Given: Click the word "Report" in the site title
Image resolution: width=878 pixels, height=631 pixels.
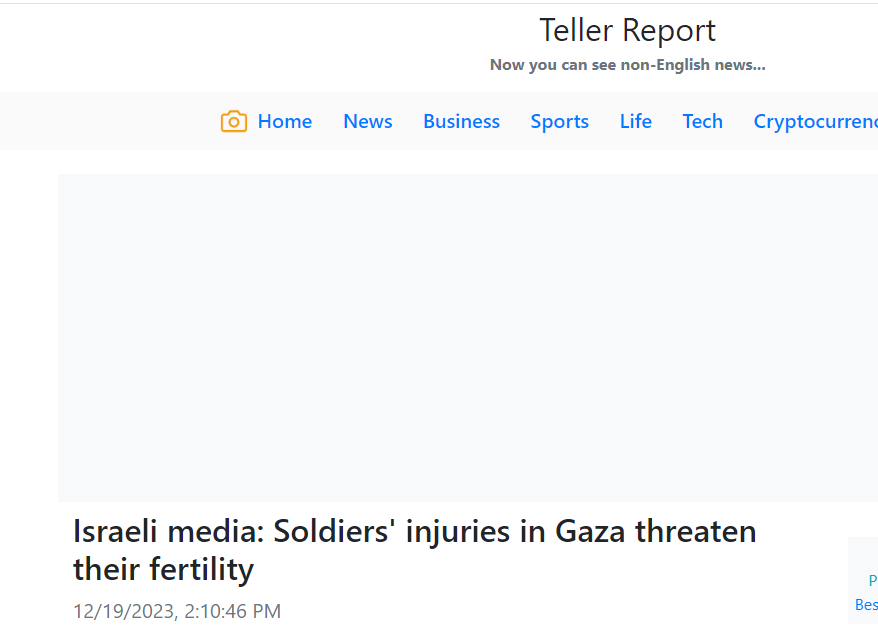Looking at the screenshot, I should click(x=672, y=31).
